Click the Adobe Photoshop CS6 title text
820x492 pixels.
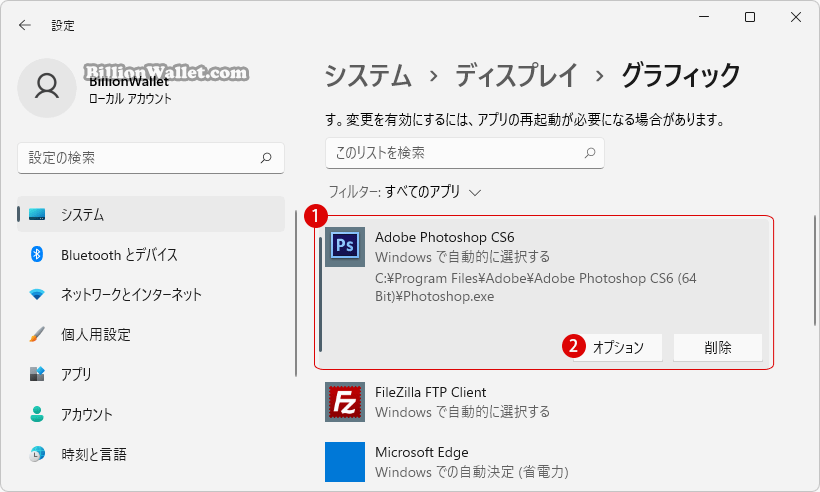tap(445, 237)
